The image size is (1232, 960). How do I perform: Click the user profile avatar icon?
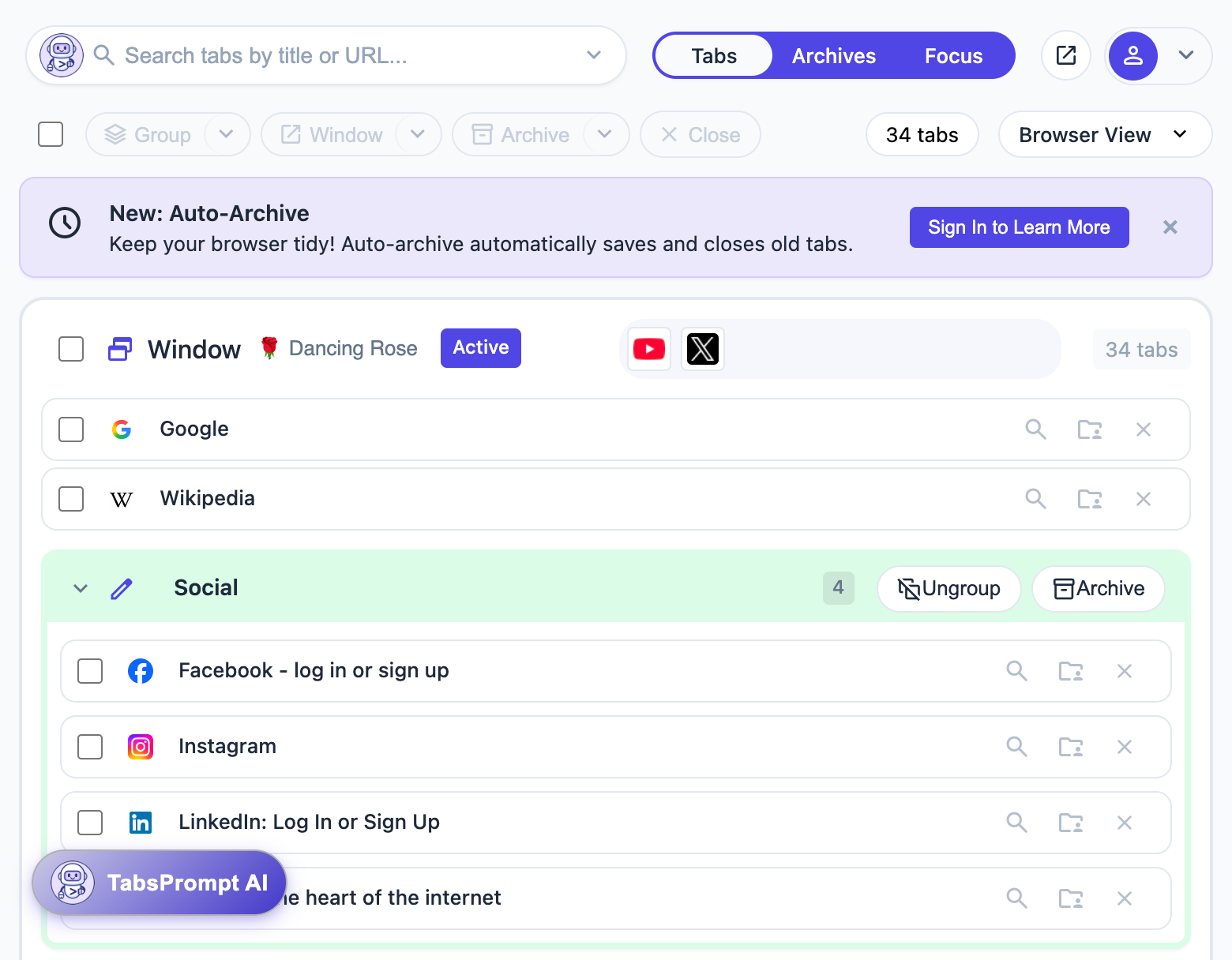1133,55
